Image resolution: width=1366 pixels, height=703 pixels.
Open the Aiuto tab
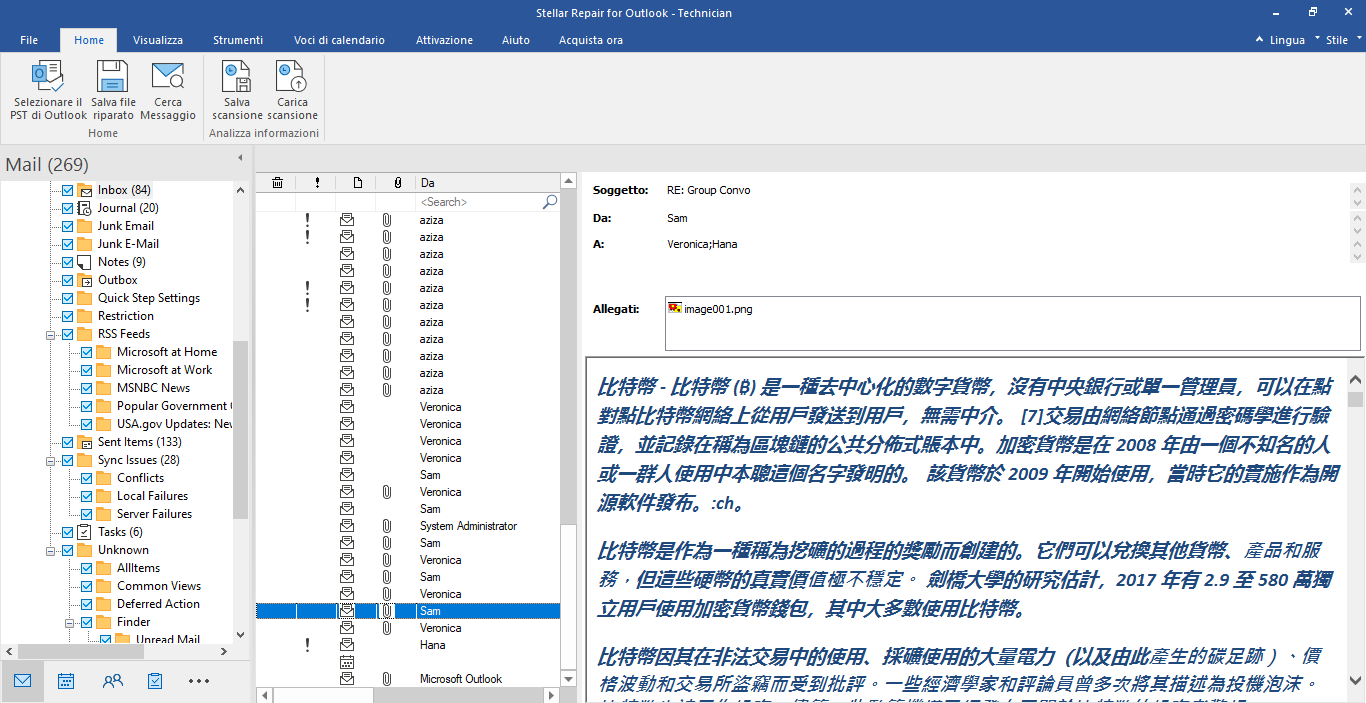[516, 40]
